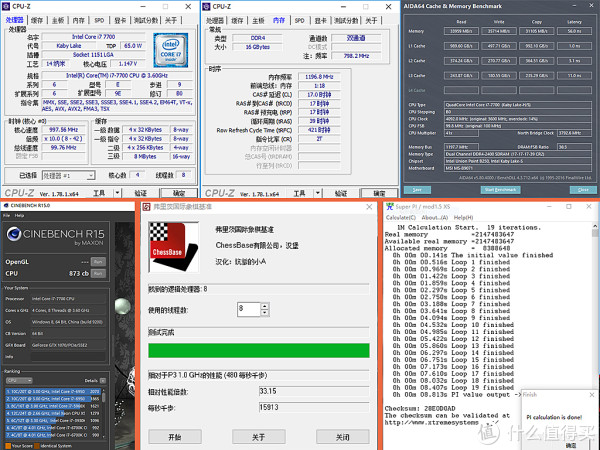Viewport: 600px width, 450px height.
Task: Click the Intel Core i7 7700 name field
Action: click(93, 37)
